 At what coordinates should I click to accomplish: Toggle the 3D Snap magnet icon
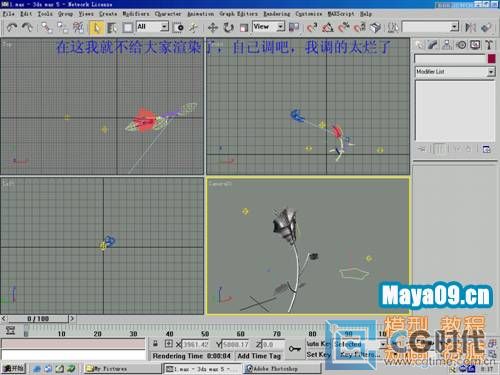pyautogui.click(x=312, y=27)
